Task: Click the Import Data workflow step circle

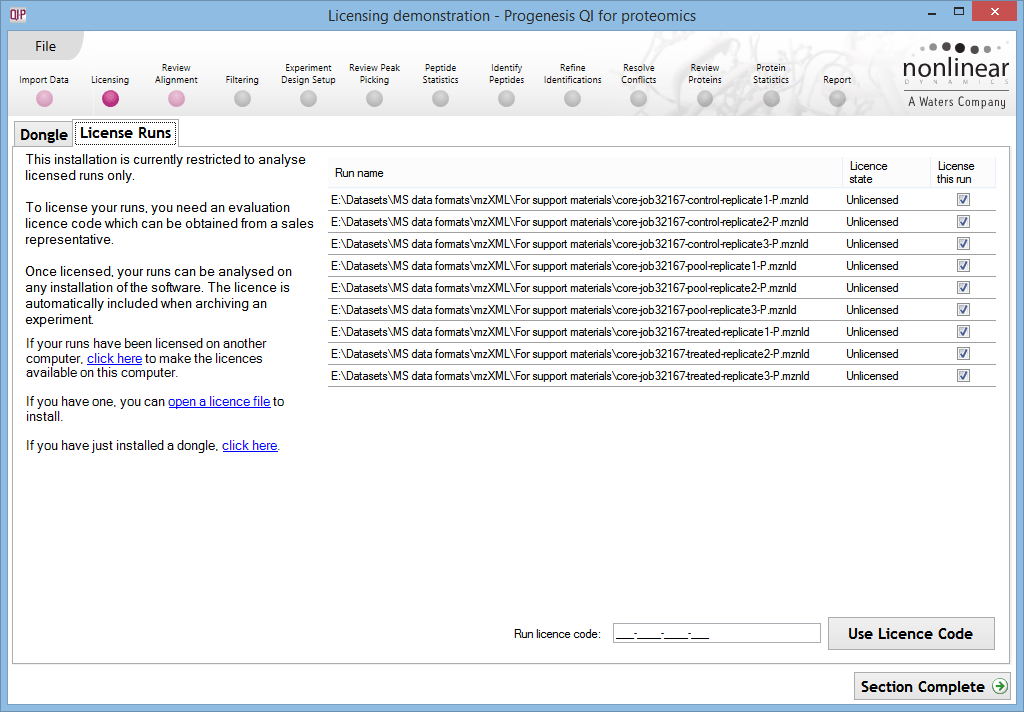Action: tap(44, 99)
